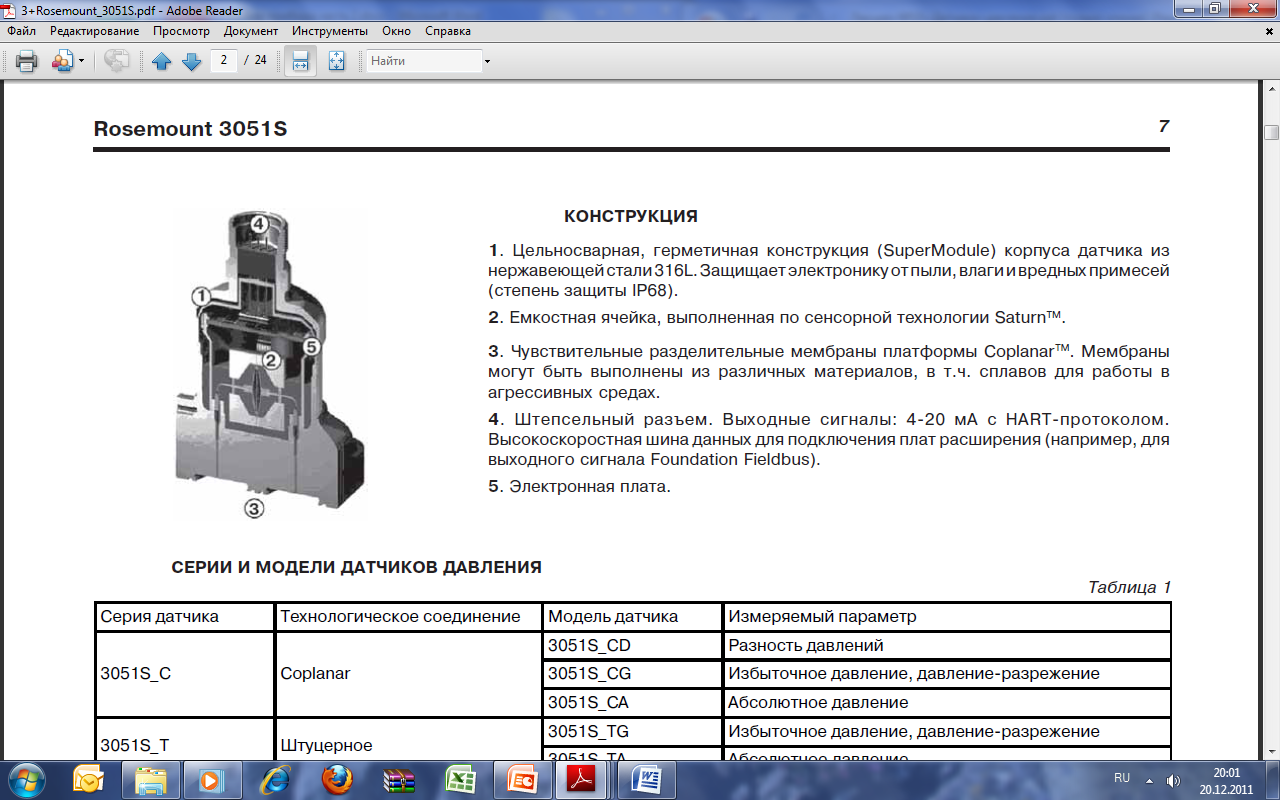The width and height of the screenshot is (1280, 800).
Task: Go to next page with down arrow
Action: click(192, 61)
